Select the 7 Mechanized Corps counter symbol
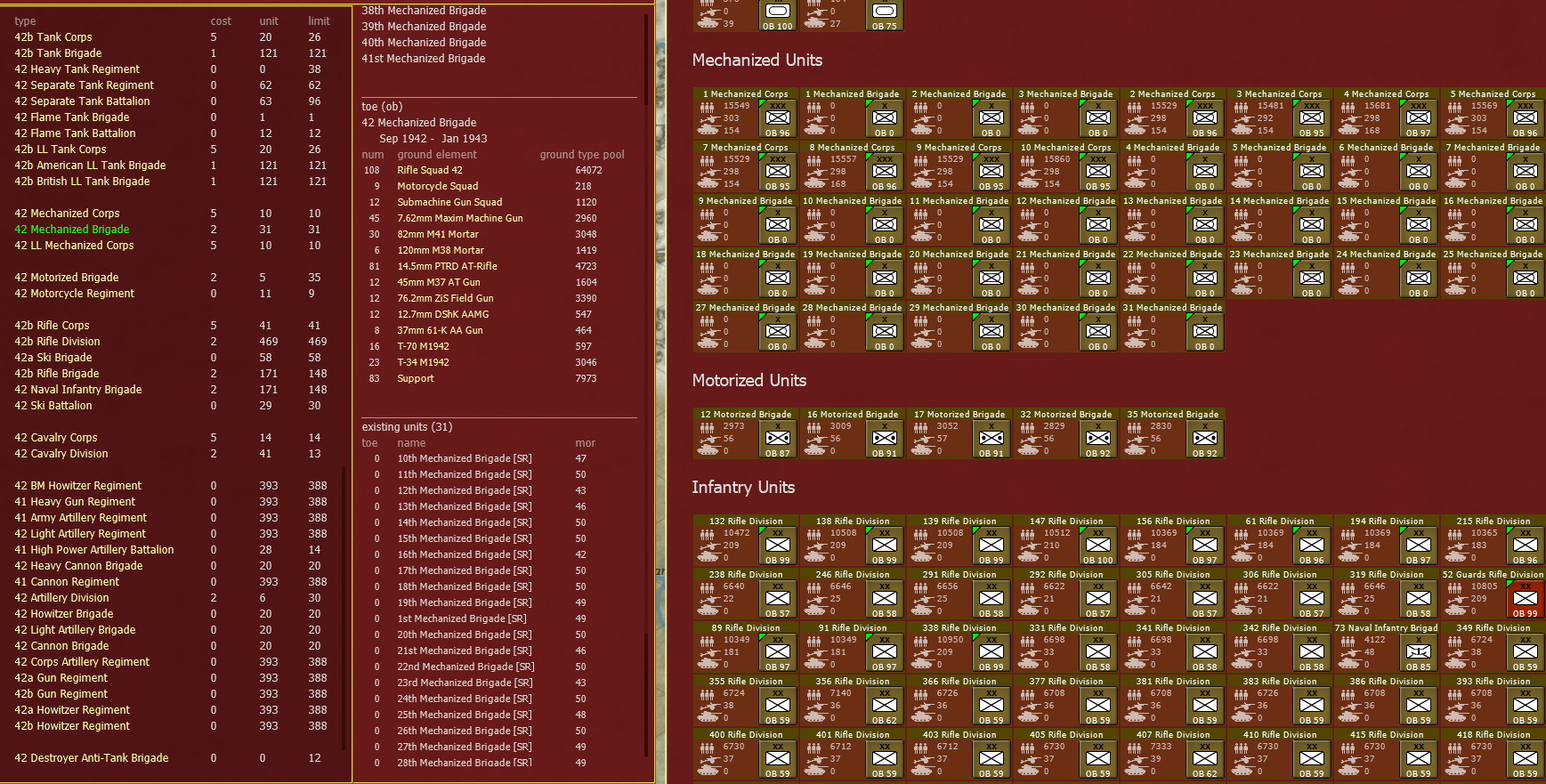1546x784 pixels. pos(778,172)
